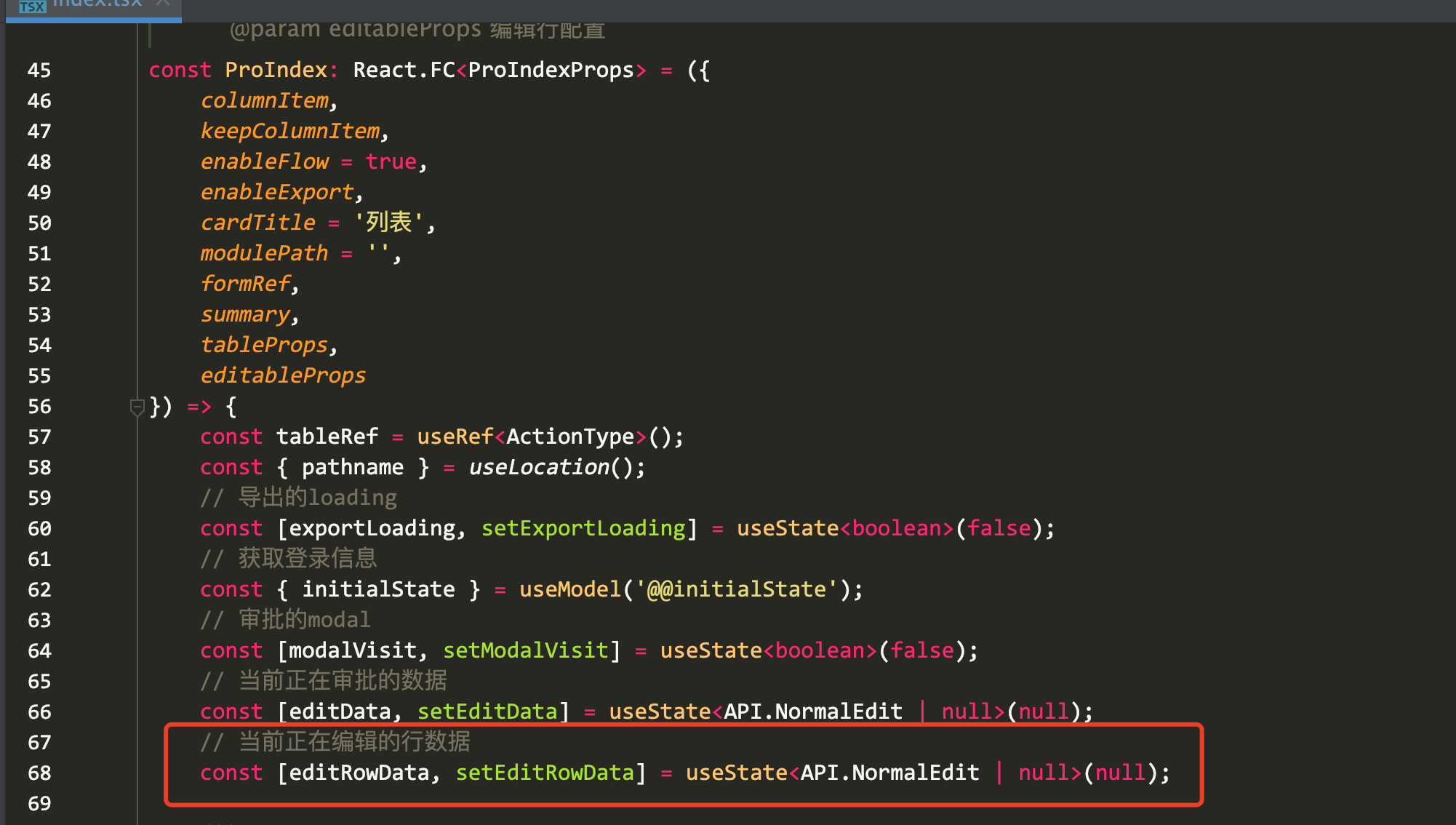Image resolution: width=1456 pixels, height=825 pixels.
Task: Click line number 68 in the gutter
Action: tap(39, 773)
